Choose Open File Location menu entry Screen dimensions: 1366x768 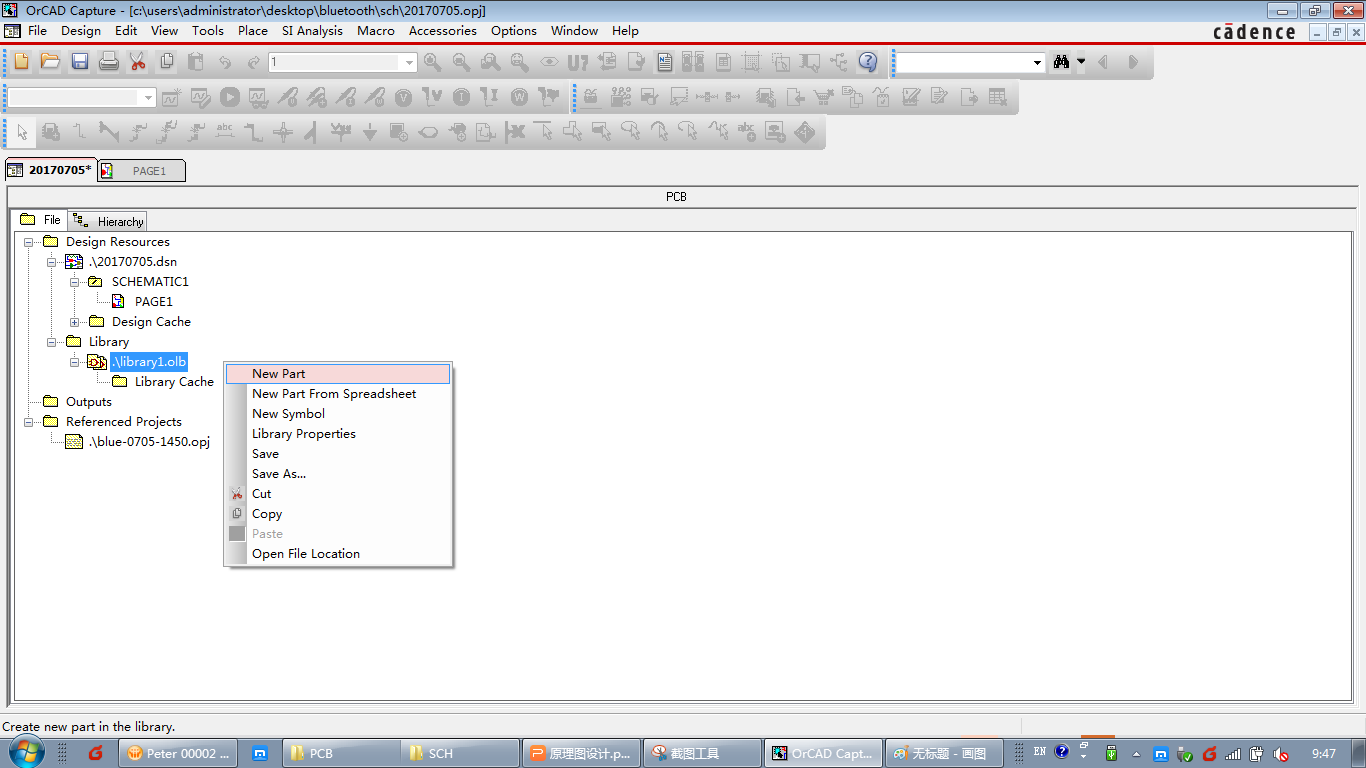(x=338, y=554)
